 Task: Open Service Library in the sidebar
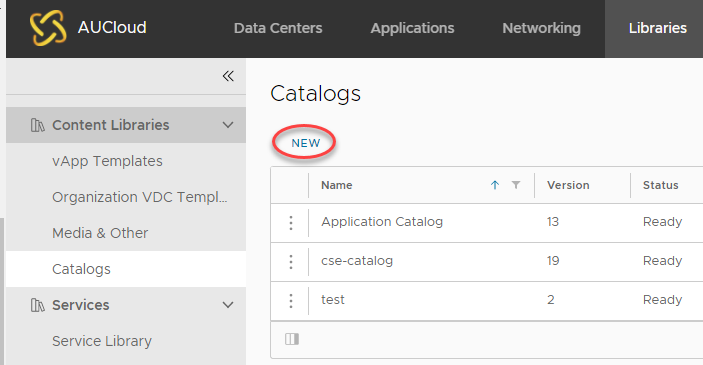pyautogui.click(x=102, y=341)
